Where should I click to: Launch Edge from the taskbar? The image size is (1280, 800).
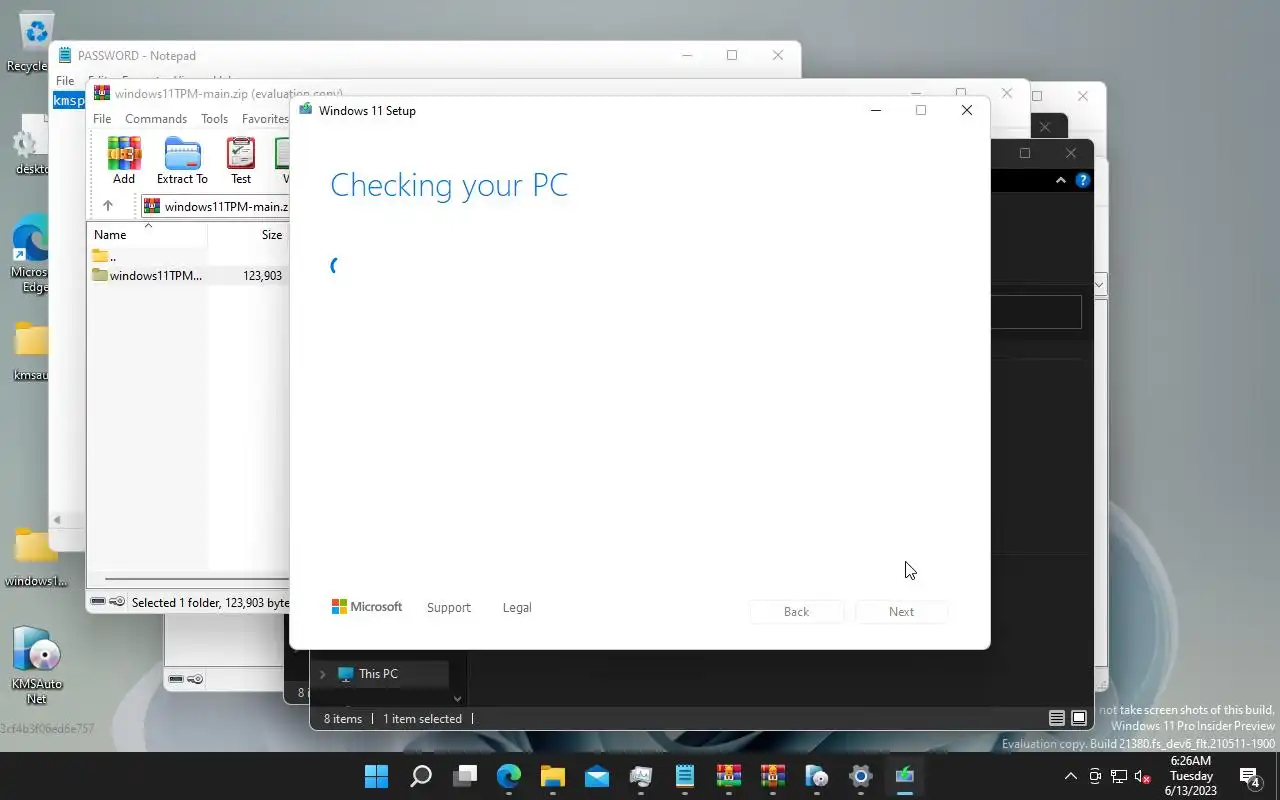(509, 776)
